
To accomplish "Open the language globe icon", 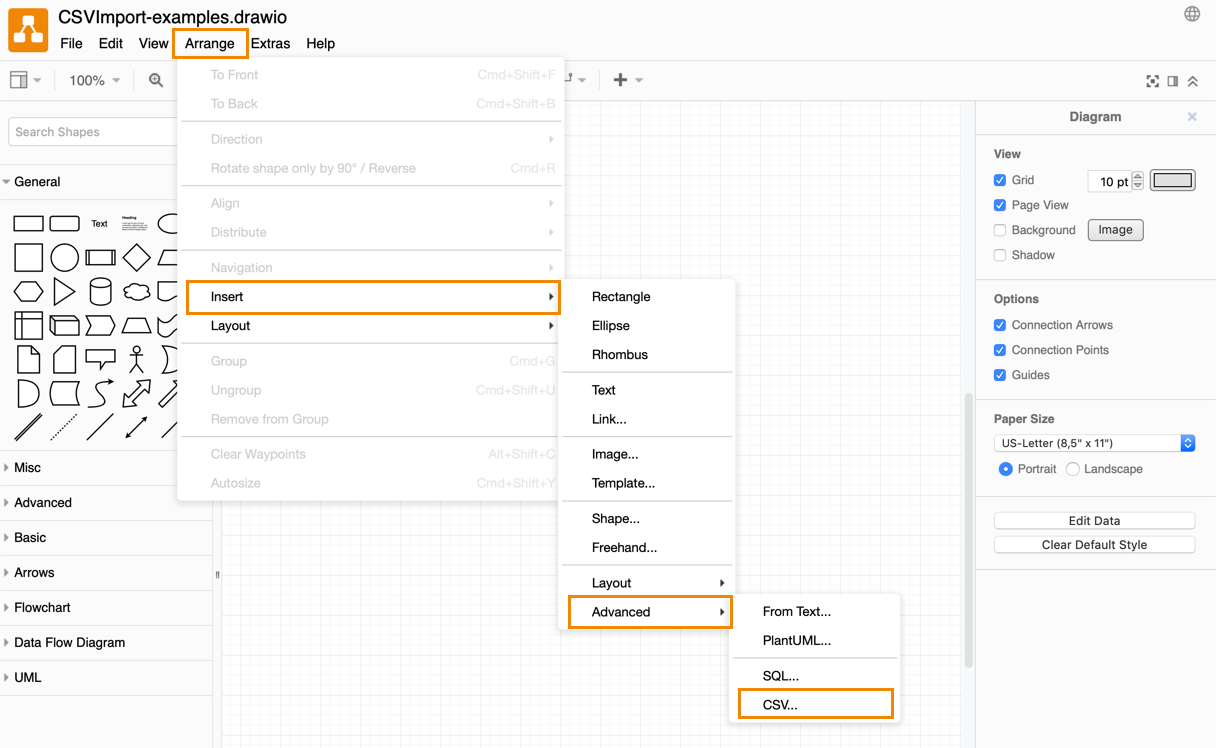I will [x=1192, y=14].
